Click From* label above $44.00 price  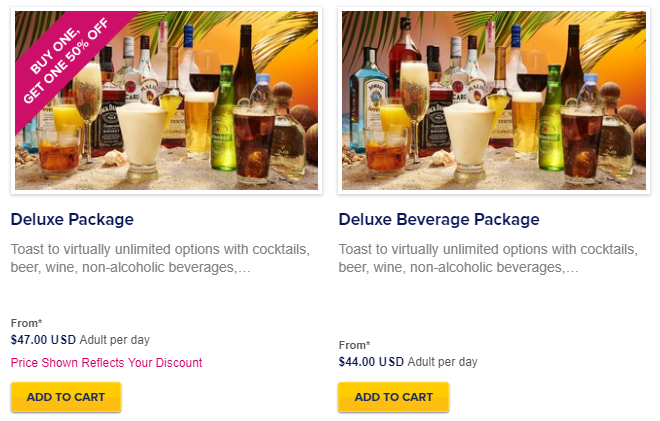point(354,345)
